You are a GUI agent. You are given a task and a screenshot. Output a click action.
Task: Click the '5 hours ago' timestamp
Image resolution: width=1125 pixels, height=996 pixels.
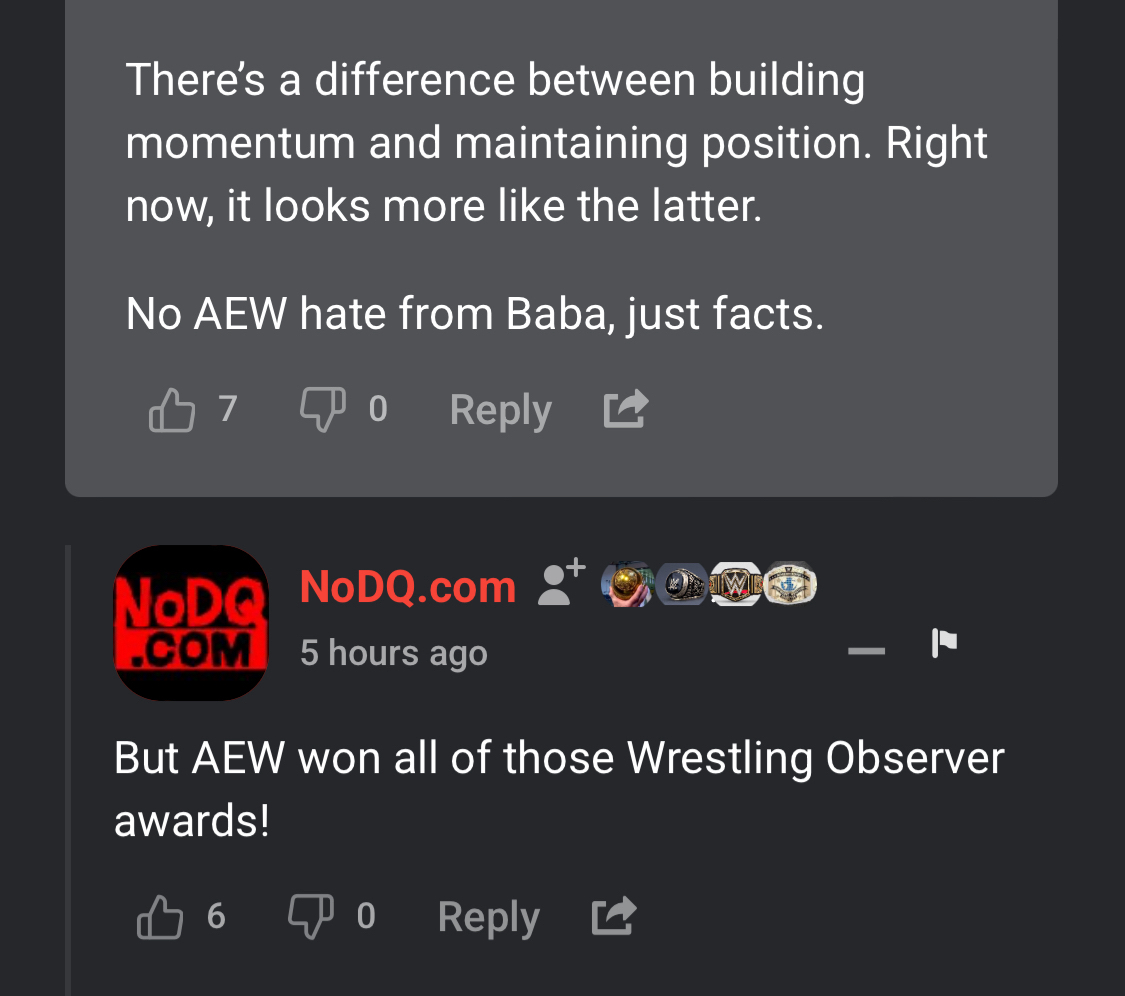[394, 653]
